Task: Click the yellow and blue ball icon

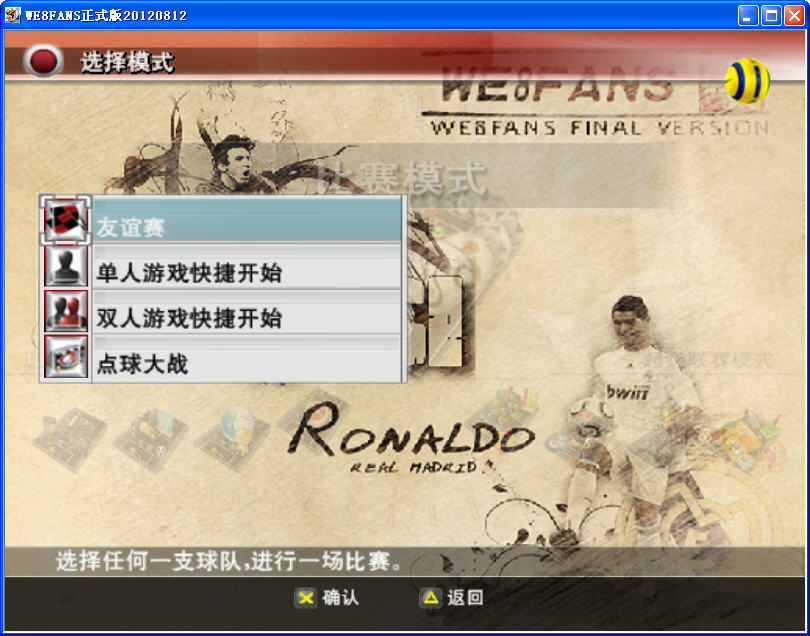Action: pos(747,81)
